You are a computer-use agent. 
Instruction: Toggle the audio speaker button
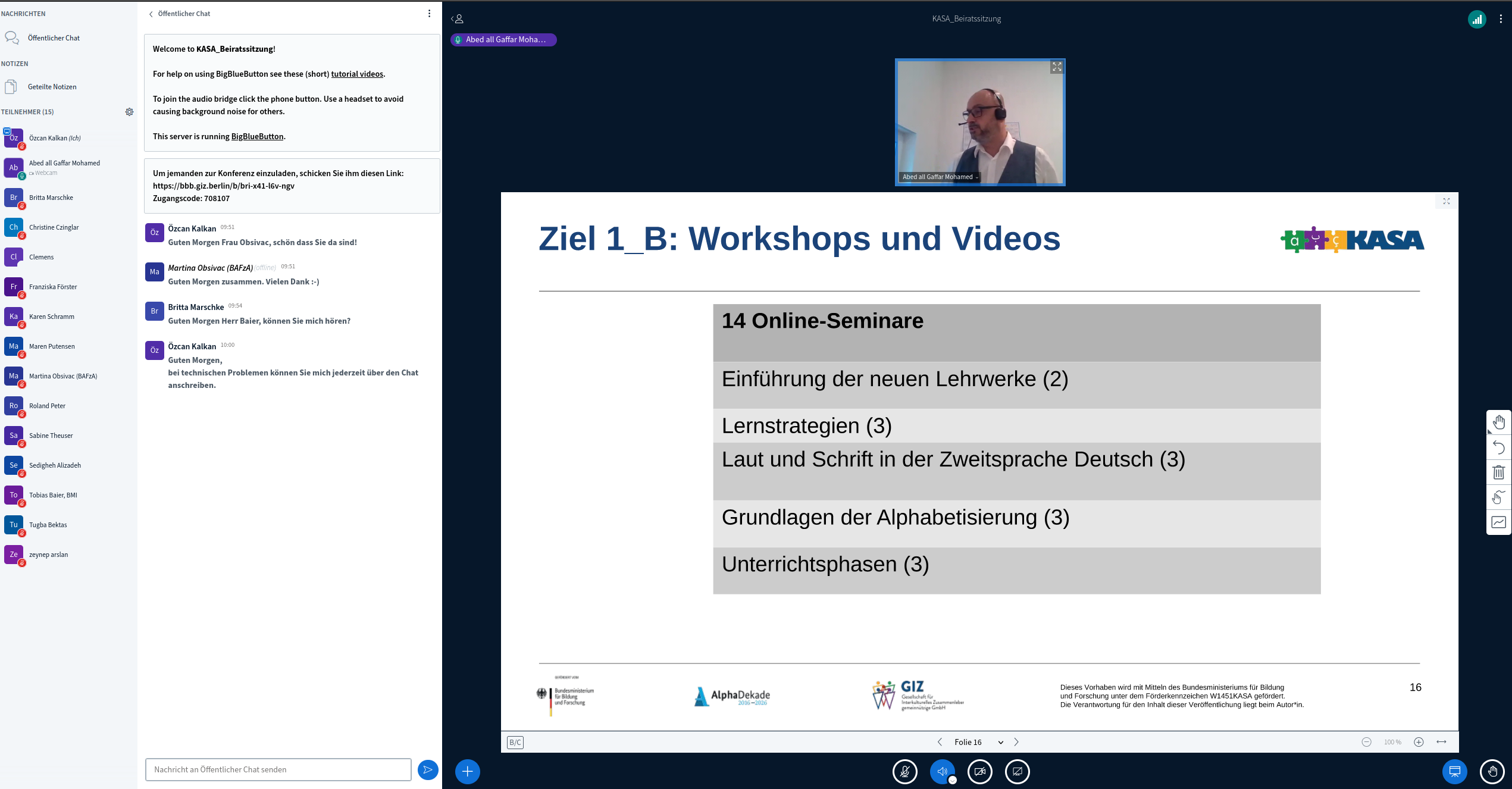click(x=942, y=772)
